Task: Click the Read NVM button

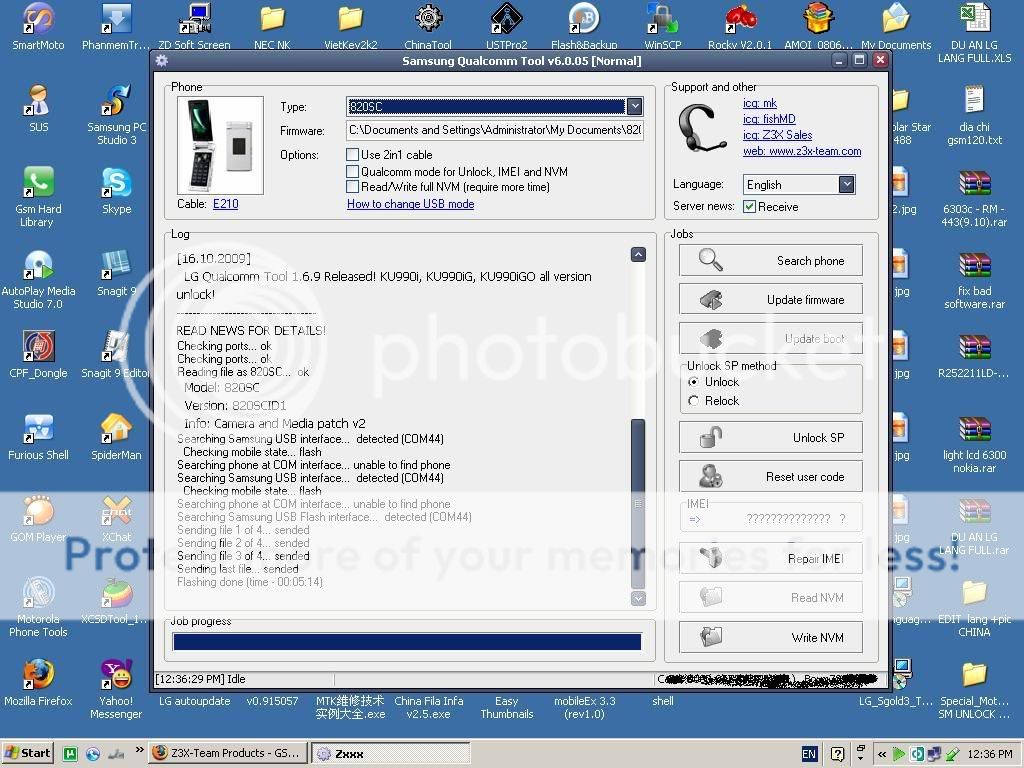Action: 771,598
